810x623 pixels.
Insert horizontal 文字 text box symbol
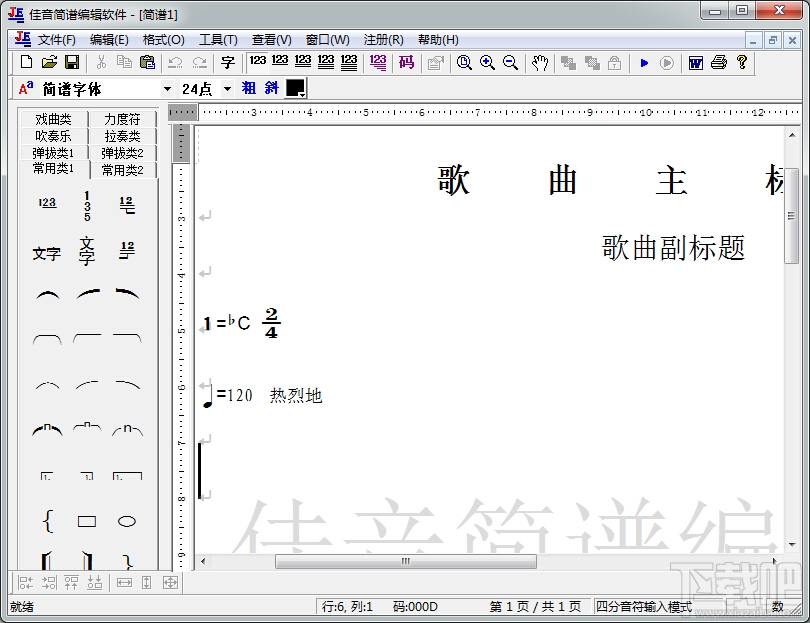point(46,253)
